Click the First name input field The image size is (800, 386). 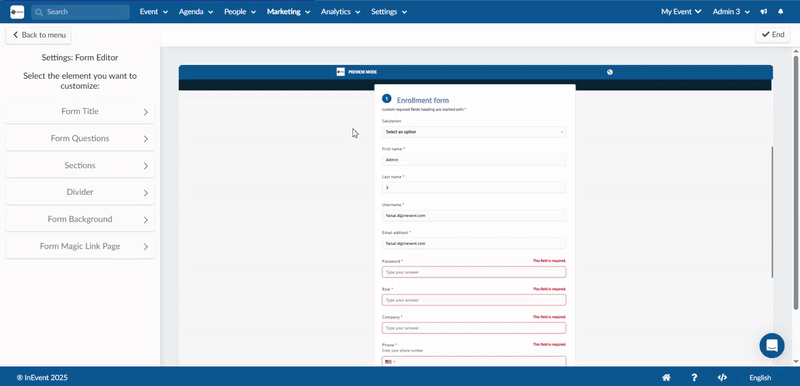point(474,160)
